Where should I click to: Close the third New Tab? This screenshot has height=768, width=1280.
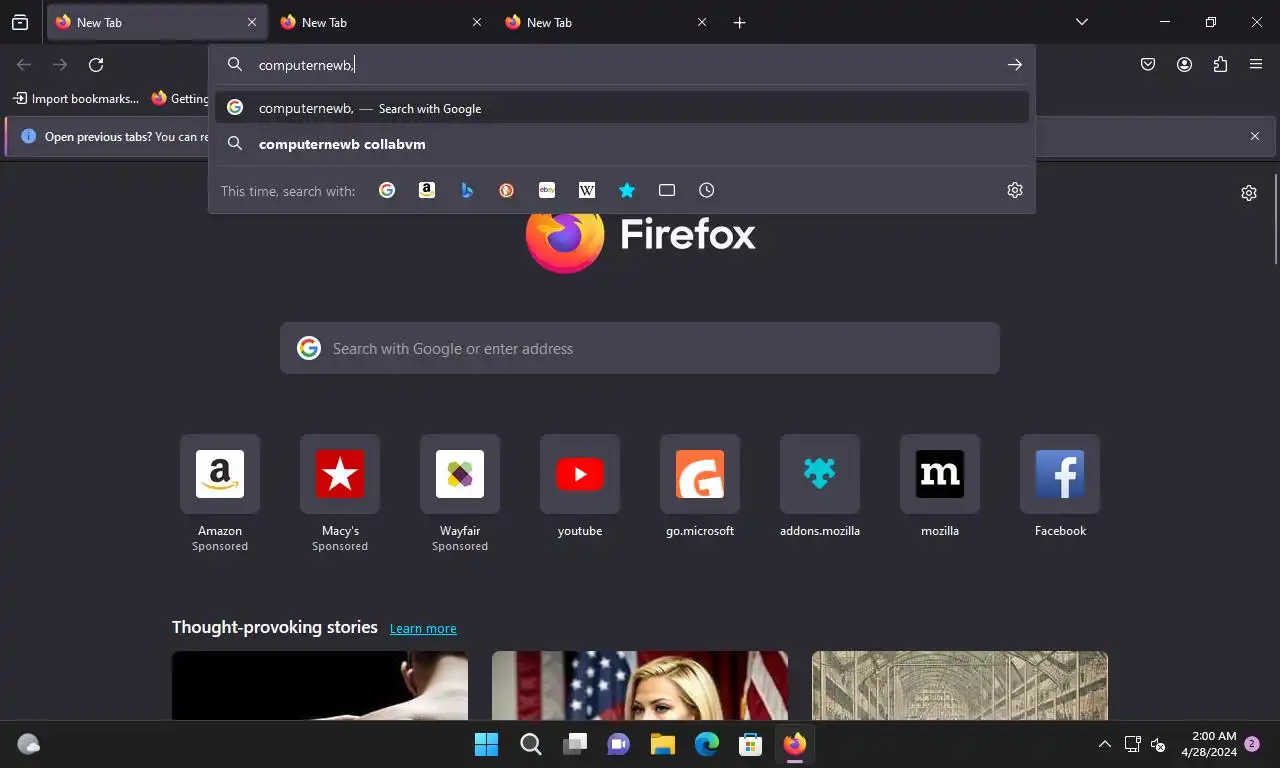pyautogui.click(x=702, y=22)
